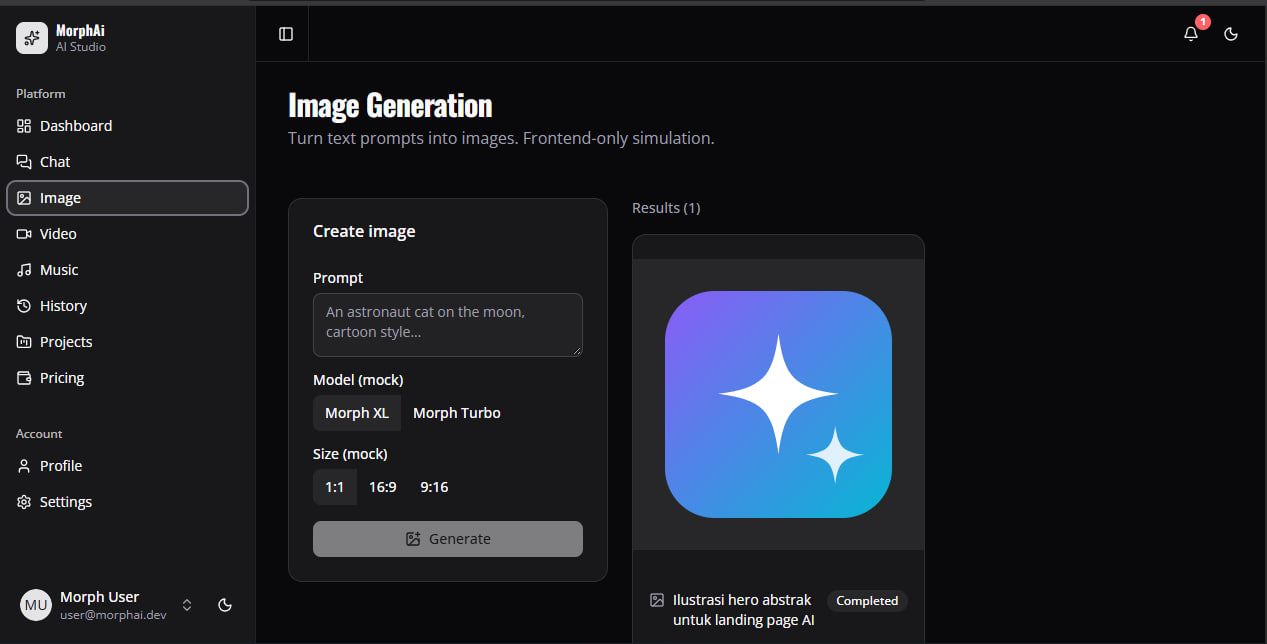Click the Profile person icon
The height and width of the screenshot is (644, 1267).
24,466
